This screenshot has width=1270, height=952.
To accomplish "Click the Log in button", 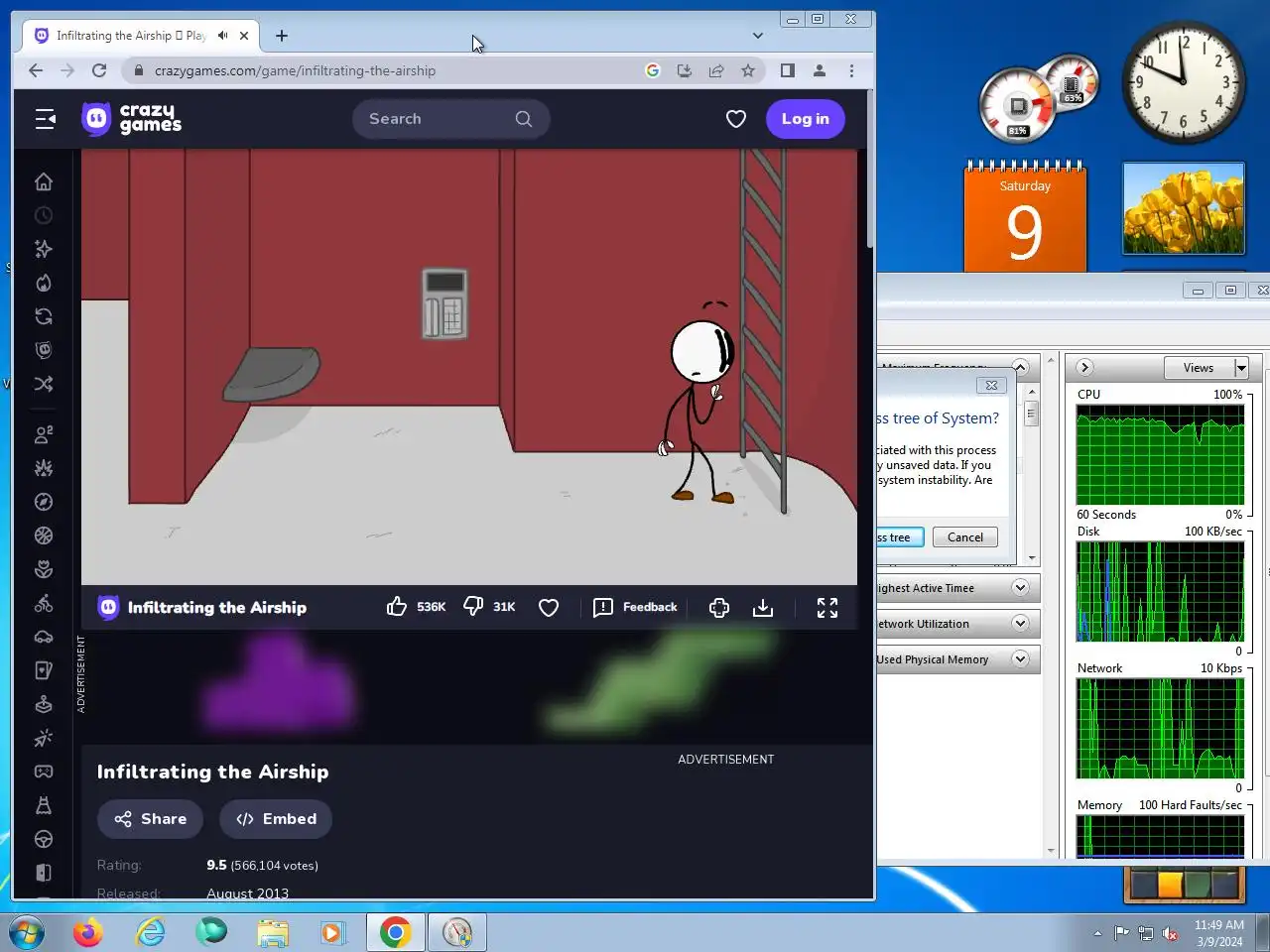I will [806, 119].
